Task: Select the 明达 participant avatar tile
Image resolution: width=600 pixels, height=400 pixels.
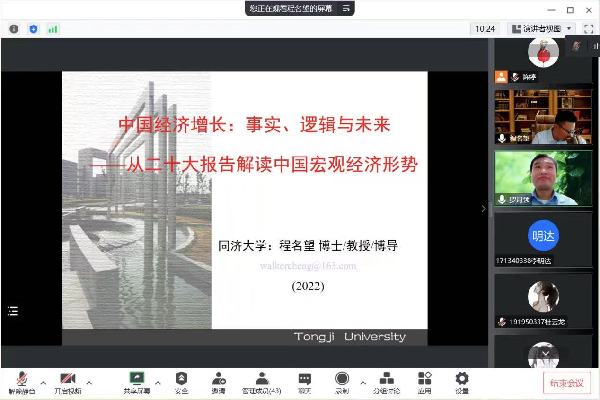Action: click(542, 236)
